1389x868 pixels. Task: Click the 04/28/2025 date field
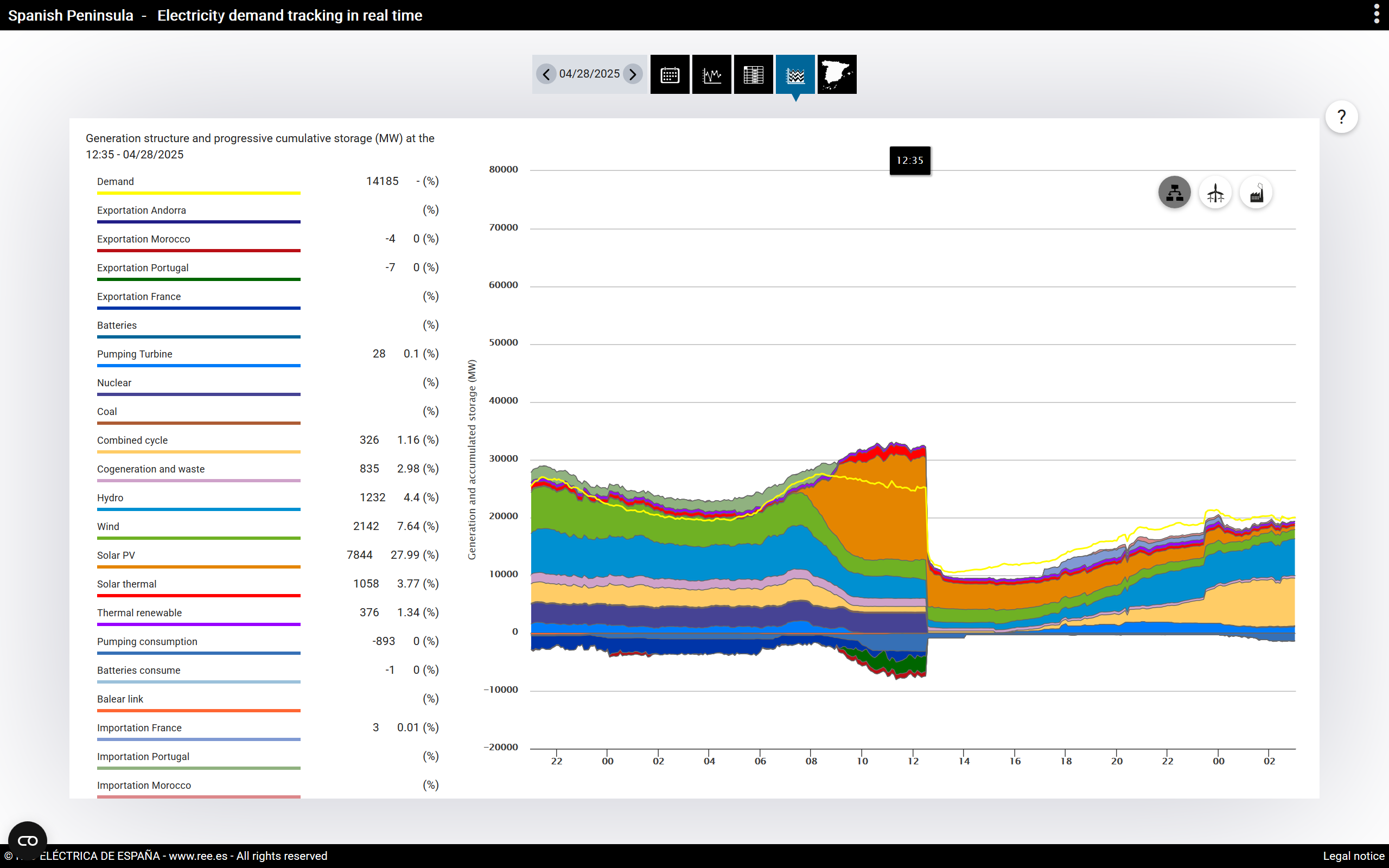click(x=589, y=74)
